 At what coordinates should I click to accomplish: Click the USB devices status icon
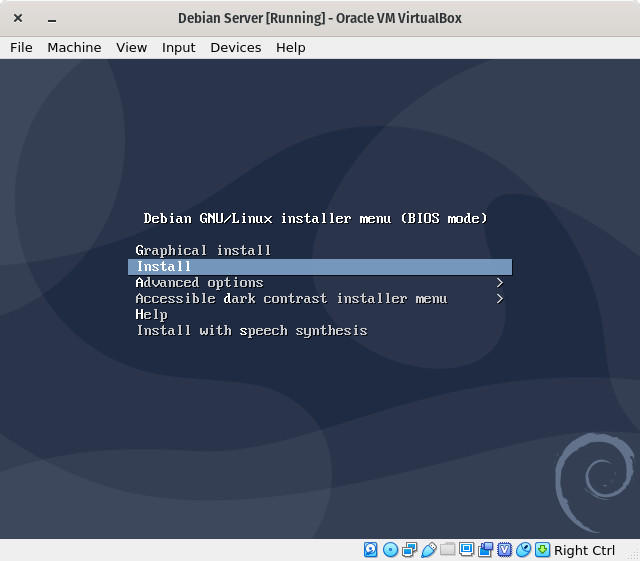(x=428, y=550)
